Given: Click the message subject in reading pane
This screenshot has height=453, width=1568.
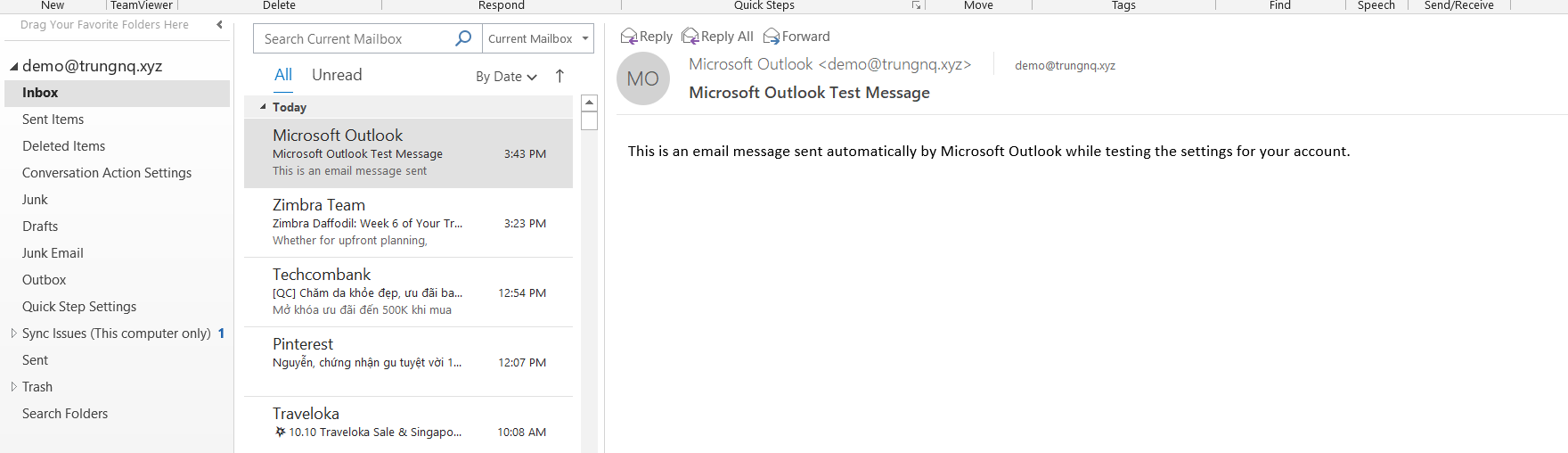Looking at the screenshot, I should click(x=809, y=93).
